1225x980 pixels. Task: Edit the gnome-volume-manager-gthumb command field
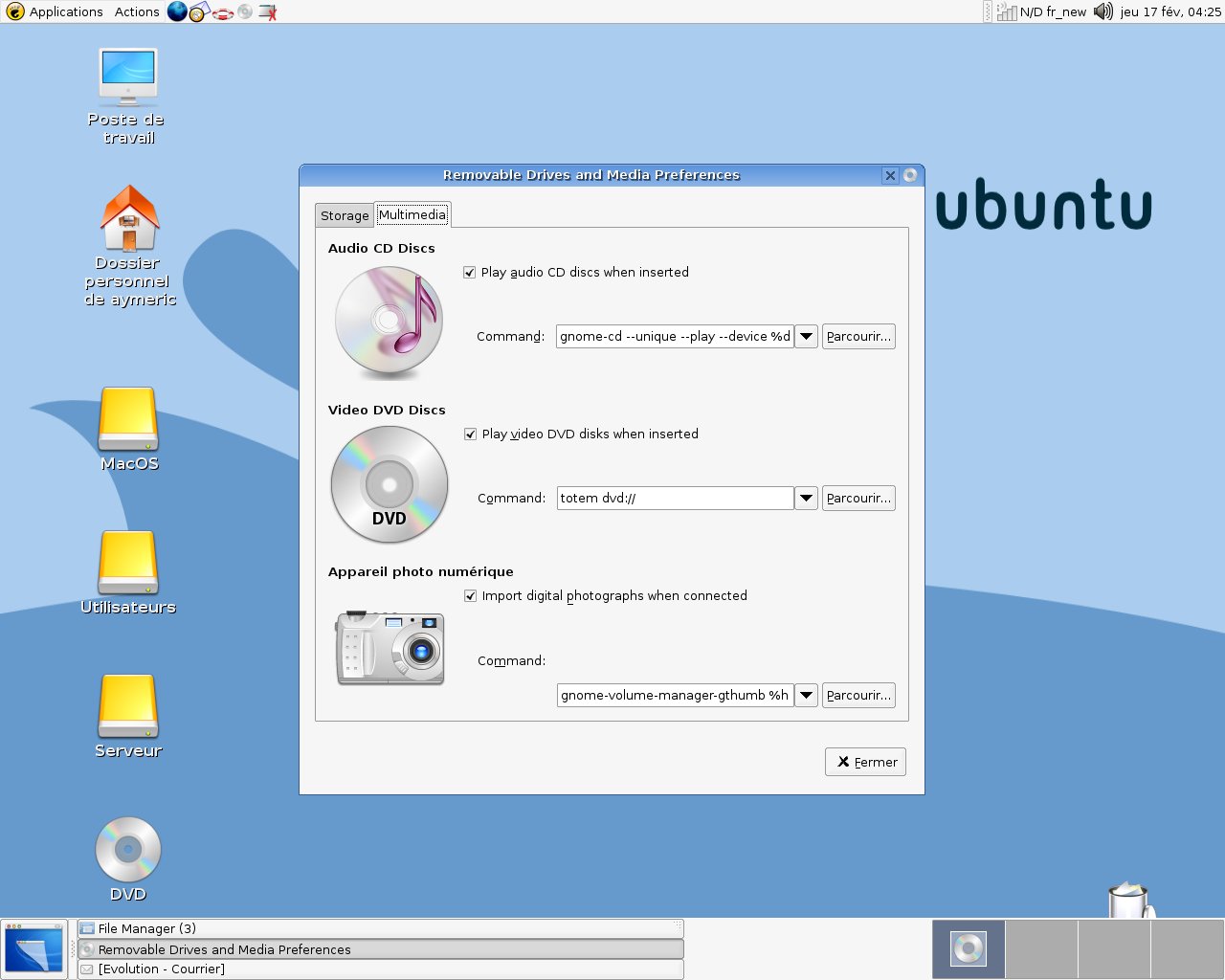(x=676, y=696)
